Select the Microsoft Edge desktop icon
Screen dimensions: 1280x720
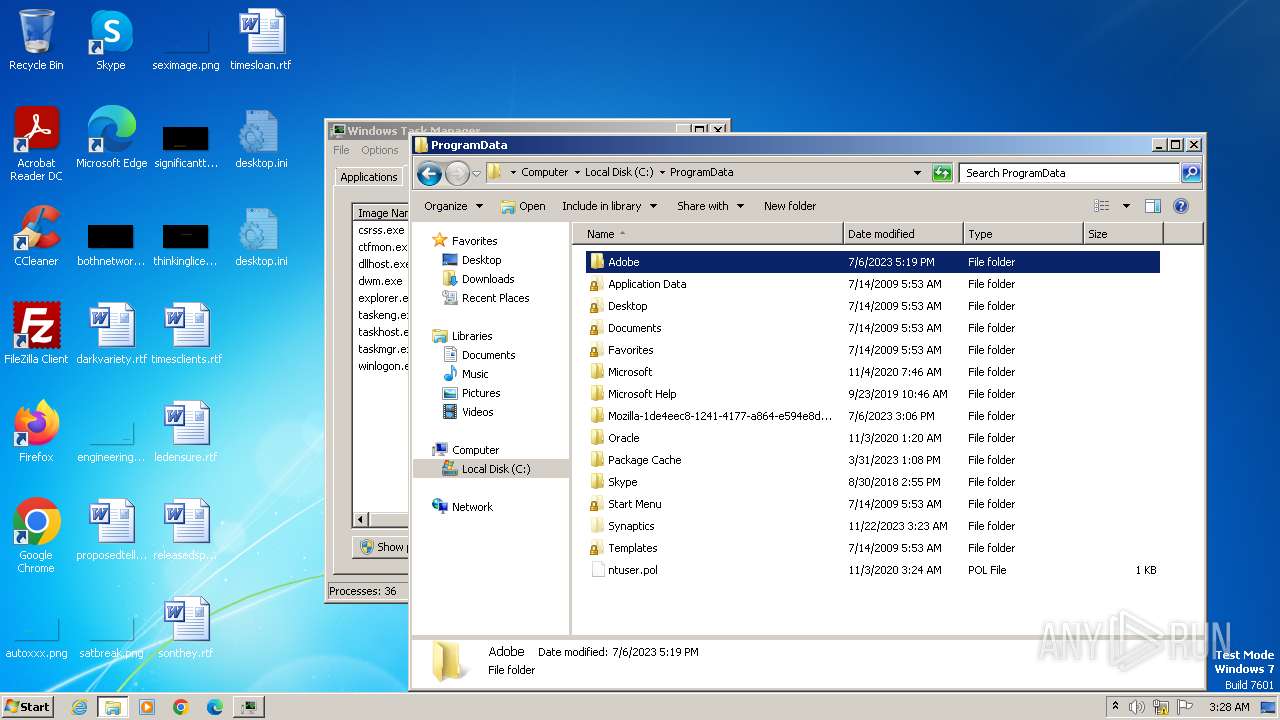(x=111, y=138)
